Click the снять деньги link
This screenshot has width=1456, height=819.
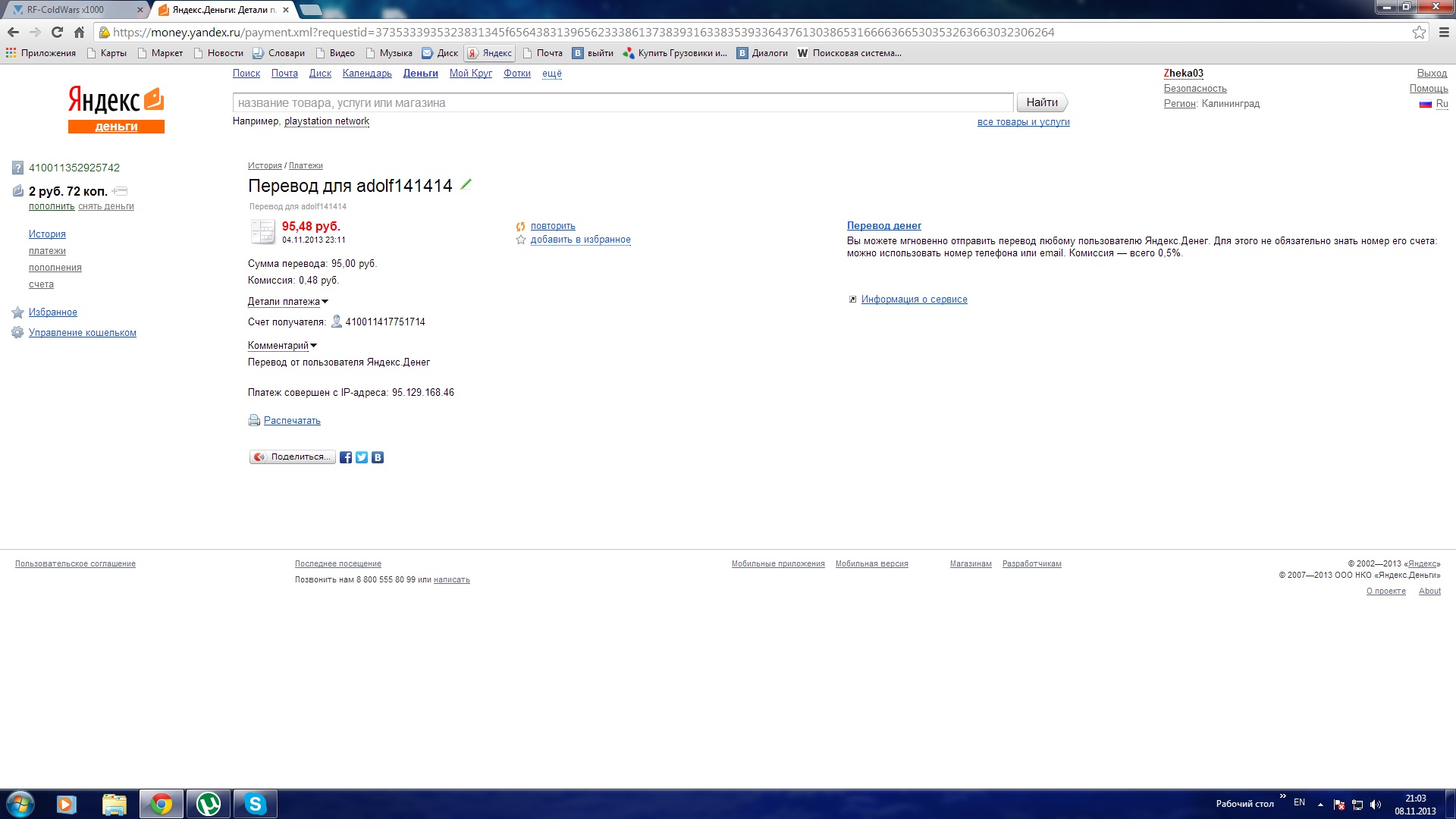pyautogui.click(x=106, y=206)
